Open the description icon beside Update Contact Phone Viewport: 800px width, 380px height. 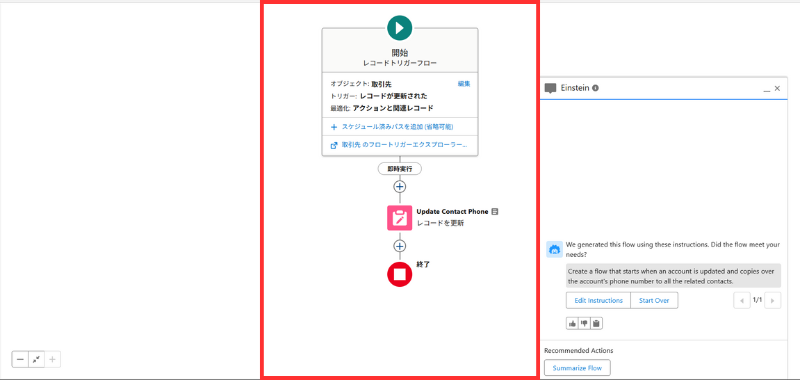tap(495, 211)
